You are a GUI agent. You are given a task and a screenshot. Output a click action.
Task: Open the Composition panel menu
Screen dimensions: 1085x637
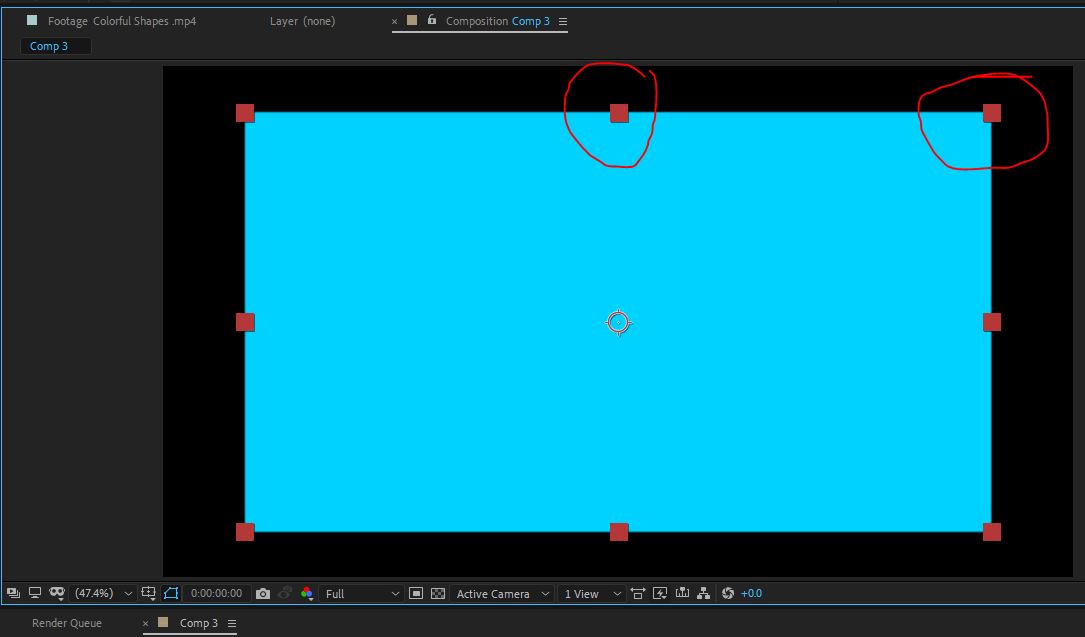pyautogui.click(x=565, y=20)
